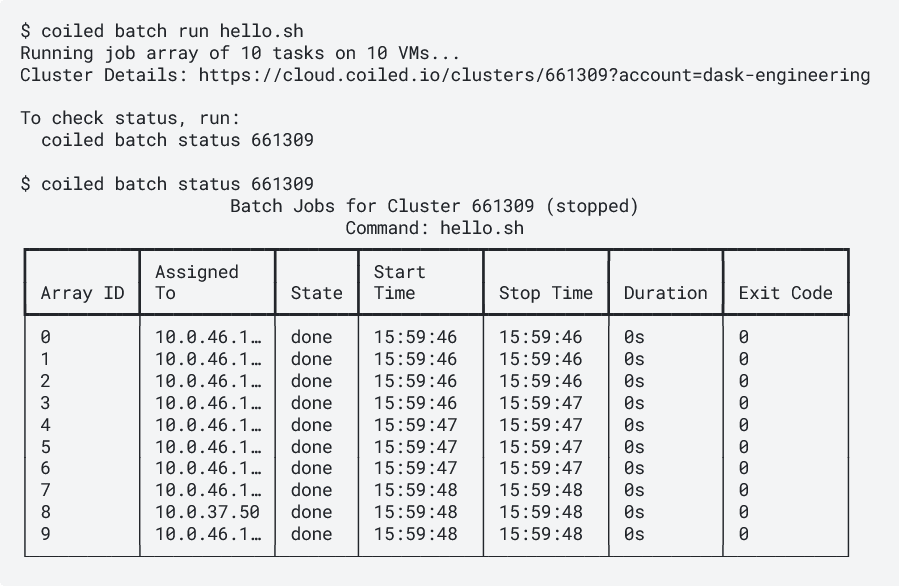Click the 'Running job array of 10 tasks' line
Screen dimensions: 899x586
[239, 53]
